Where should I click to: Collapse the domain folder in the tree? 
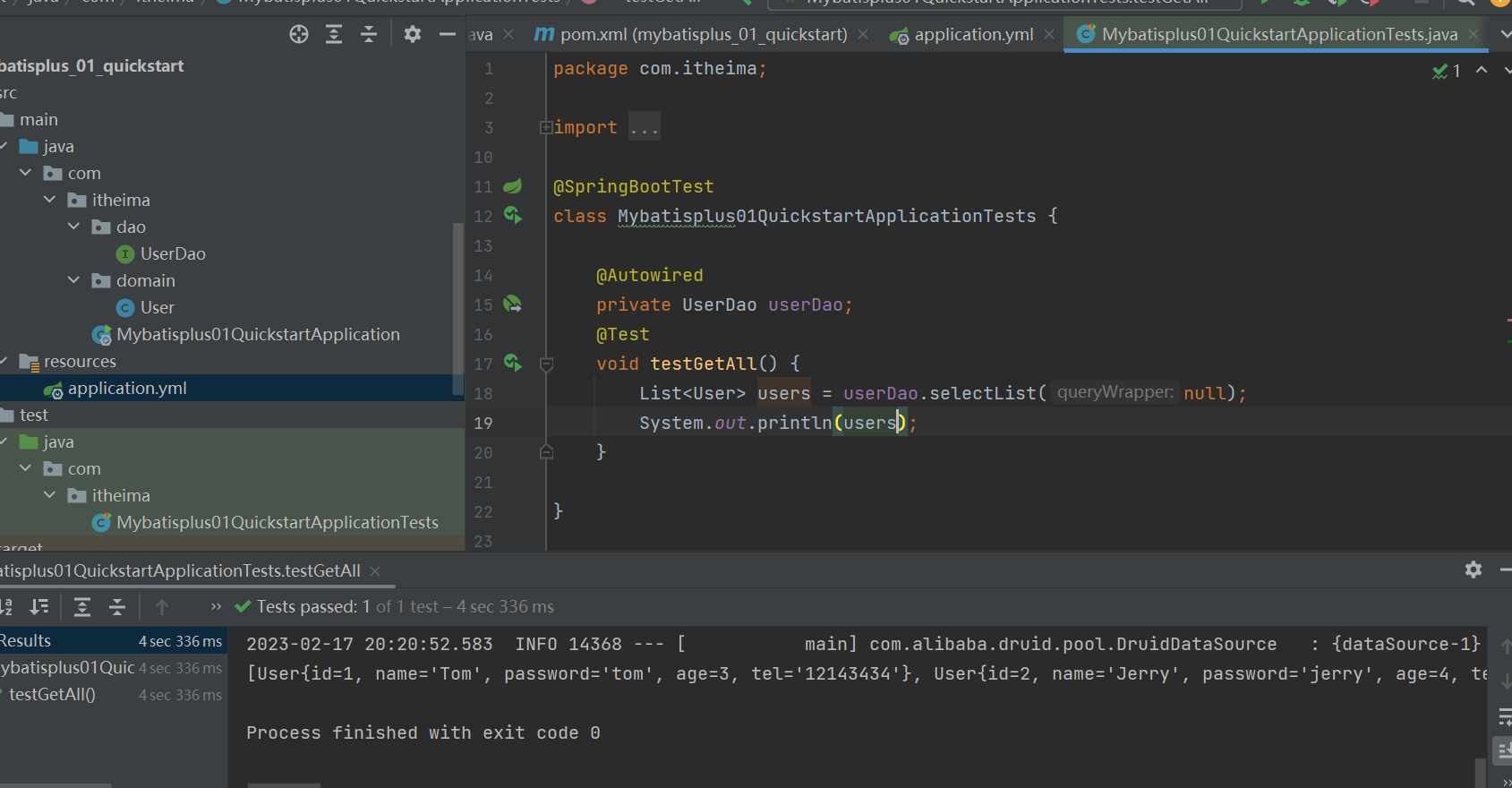(74, 280)
